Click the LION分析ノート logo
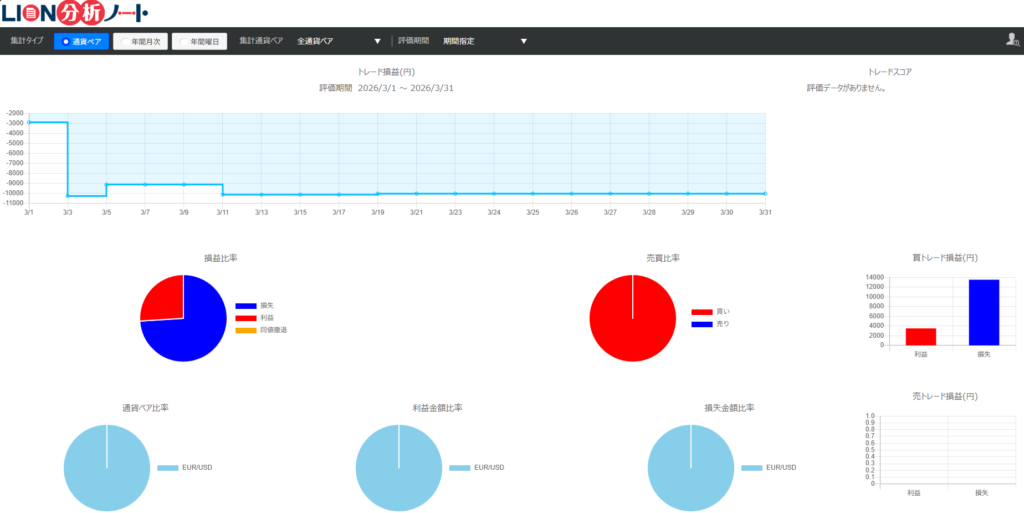Image resolution: width=1024 pixels, height=513 pixels. tap(75, 13)
